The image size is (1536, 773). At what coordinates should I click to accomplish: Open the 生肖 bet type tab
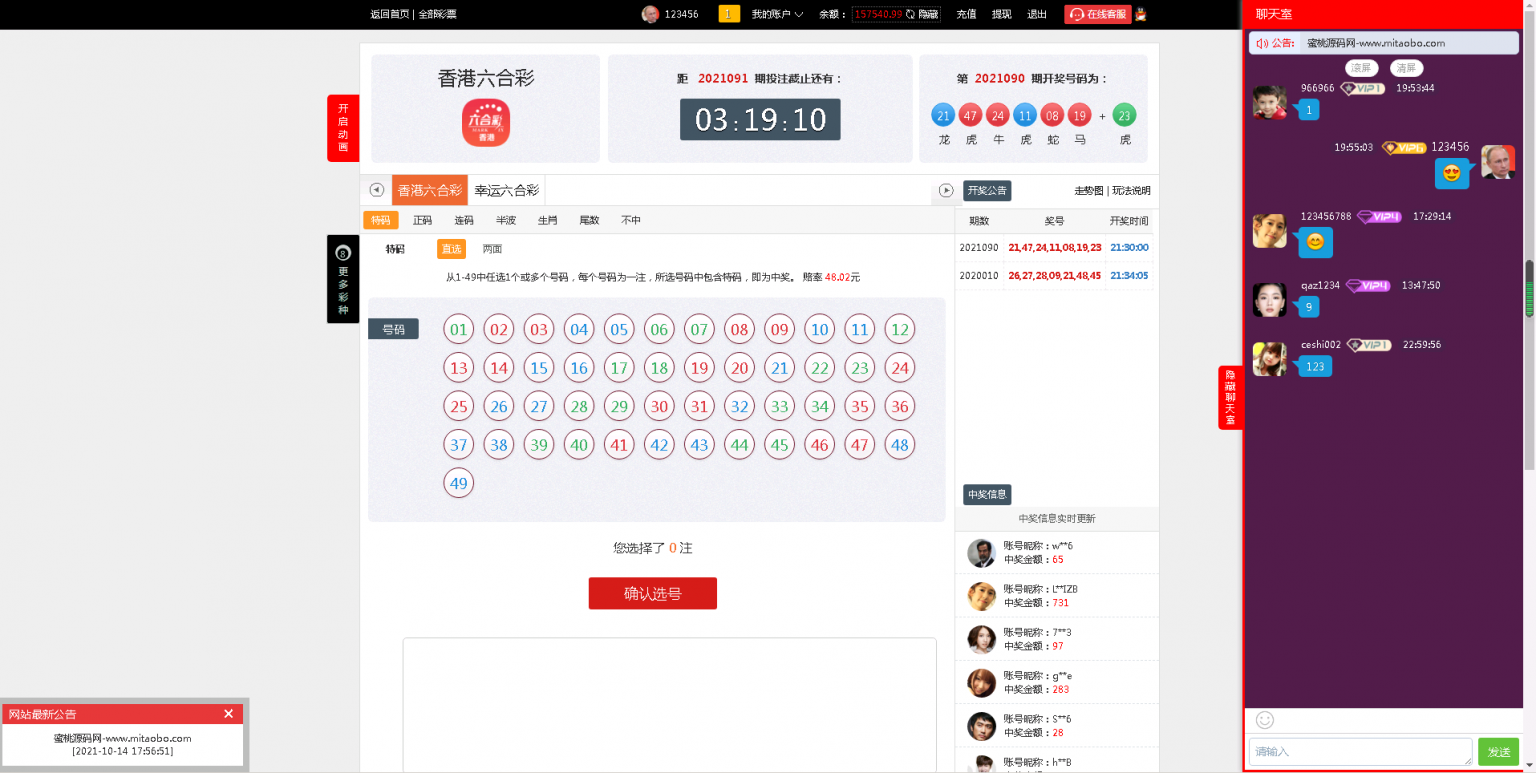(548, 220)
